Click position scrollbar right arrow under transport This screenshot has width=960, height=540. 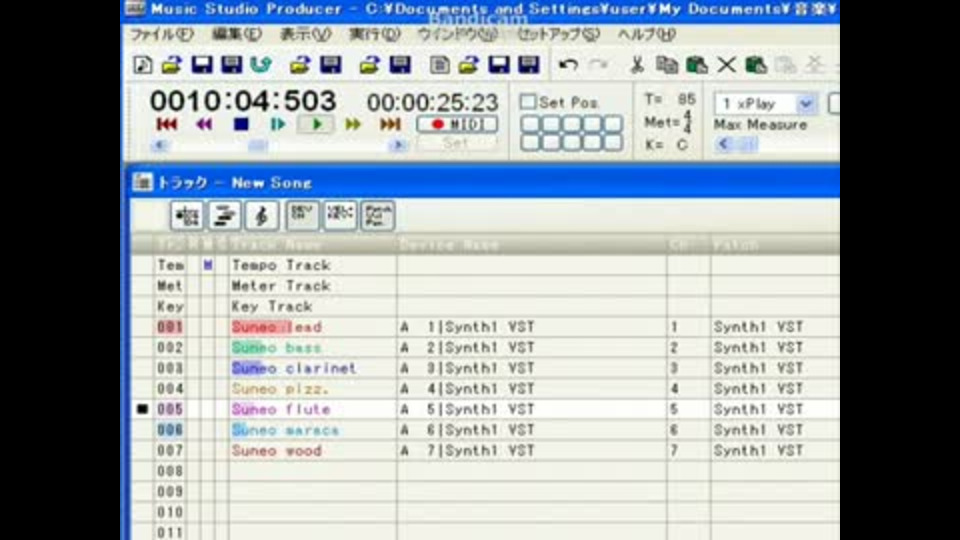click(398, 145)
